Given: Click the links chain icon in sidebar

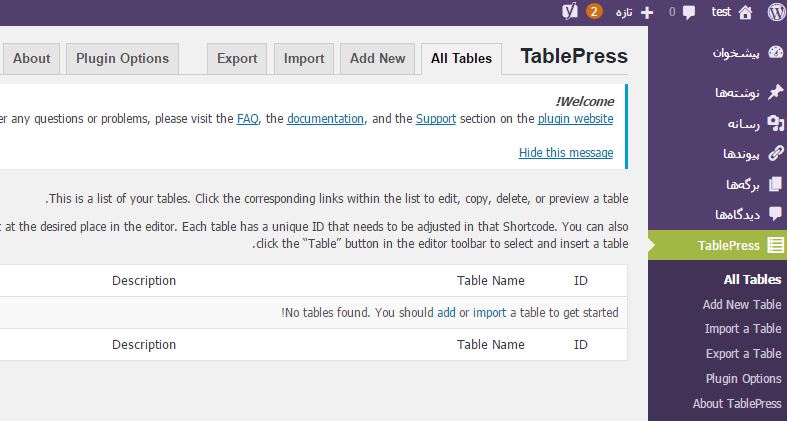Looking at the screenshot, I should (x=775, y=153).
